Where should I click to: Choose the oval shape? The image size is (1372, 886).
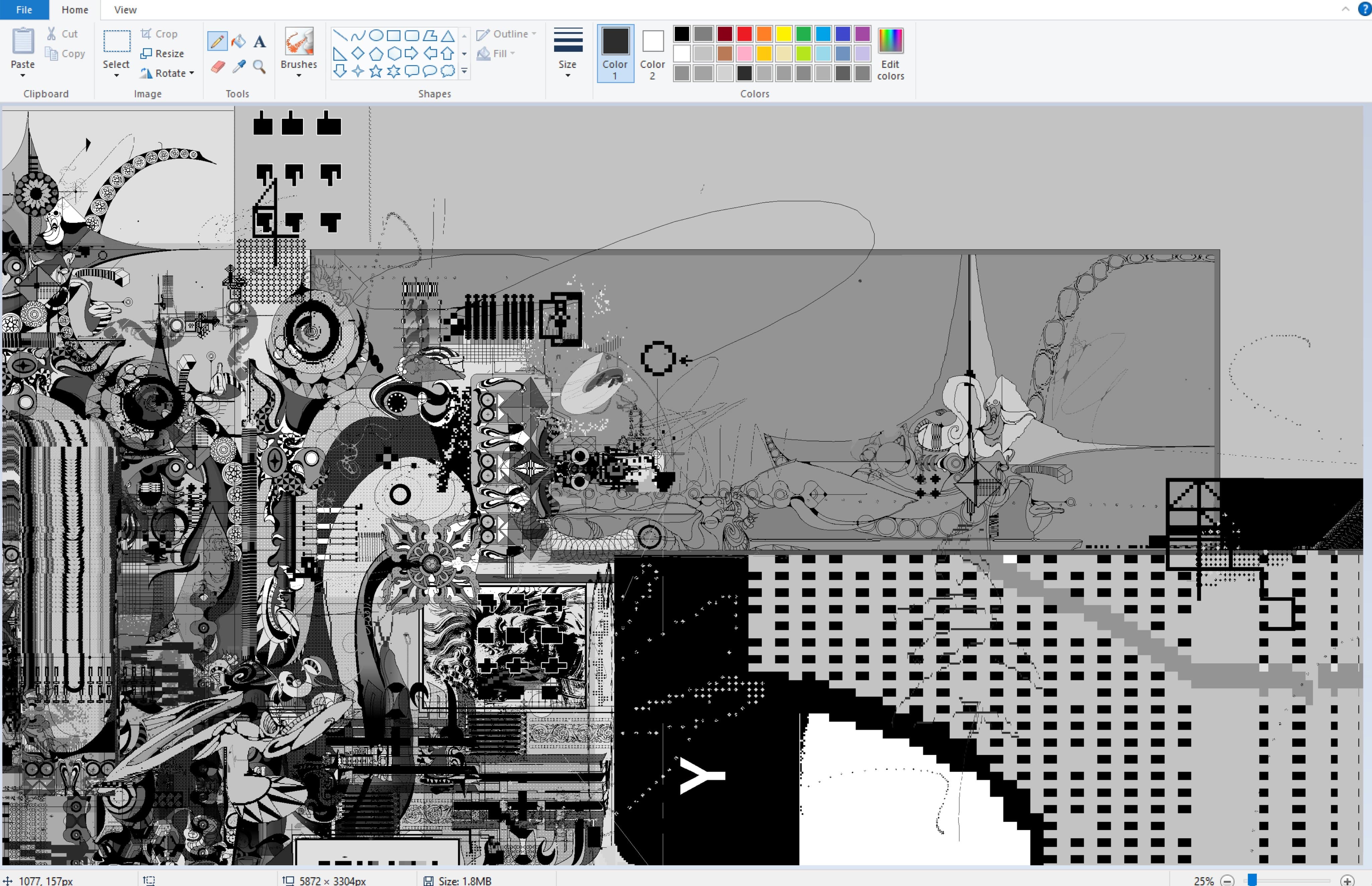[x=376, y=36]
